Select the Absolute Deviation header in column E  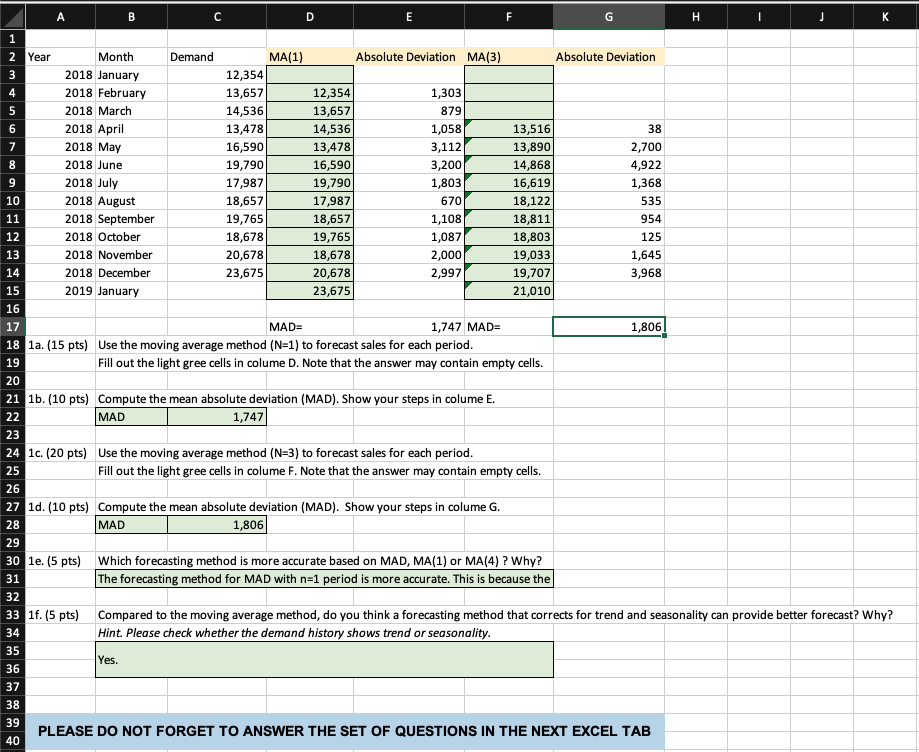pyautogui.click(x=409, y=56)
